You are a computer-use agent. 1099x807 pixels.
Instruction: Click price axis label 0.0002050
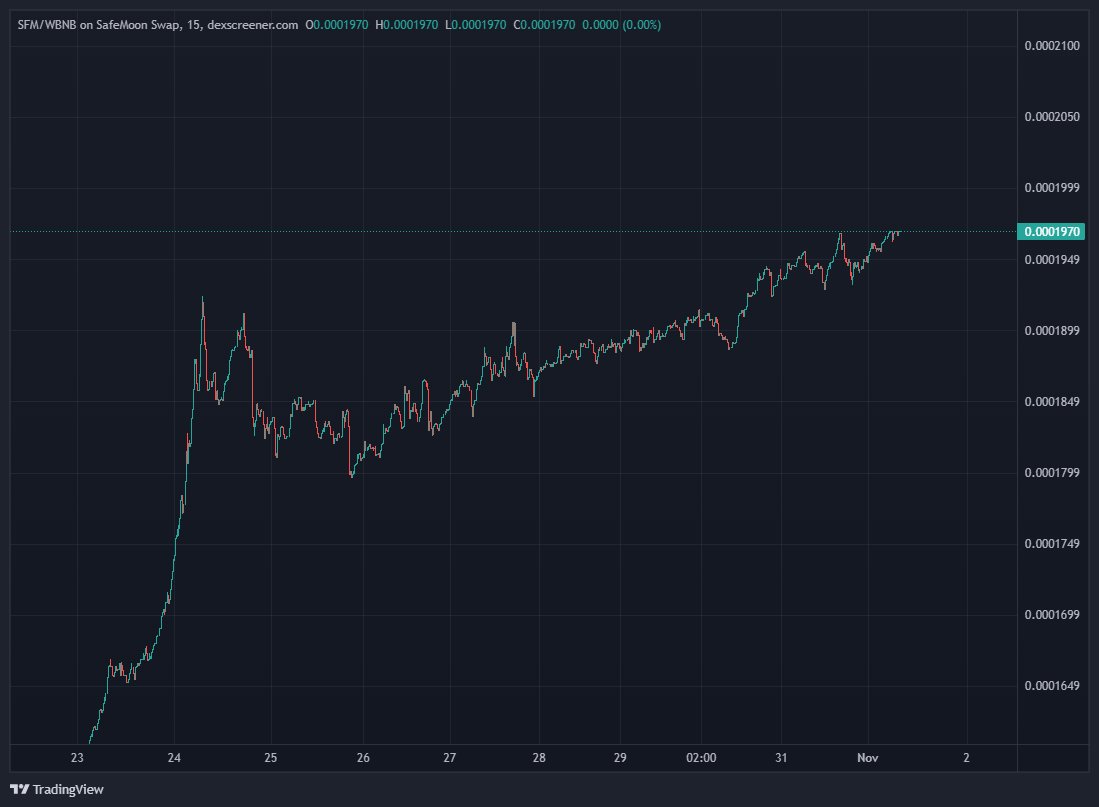coord(1052,116)
